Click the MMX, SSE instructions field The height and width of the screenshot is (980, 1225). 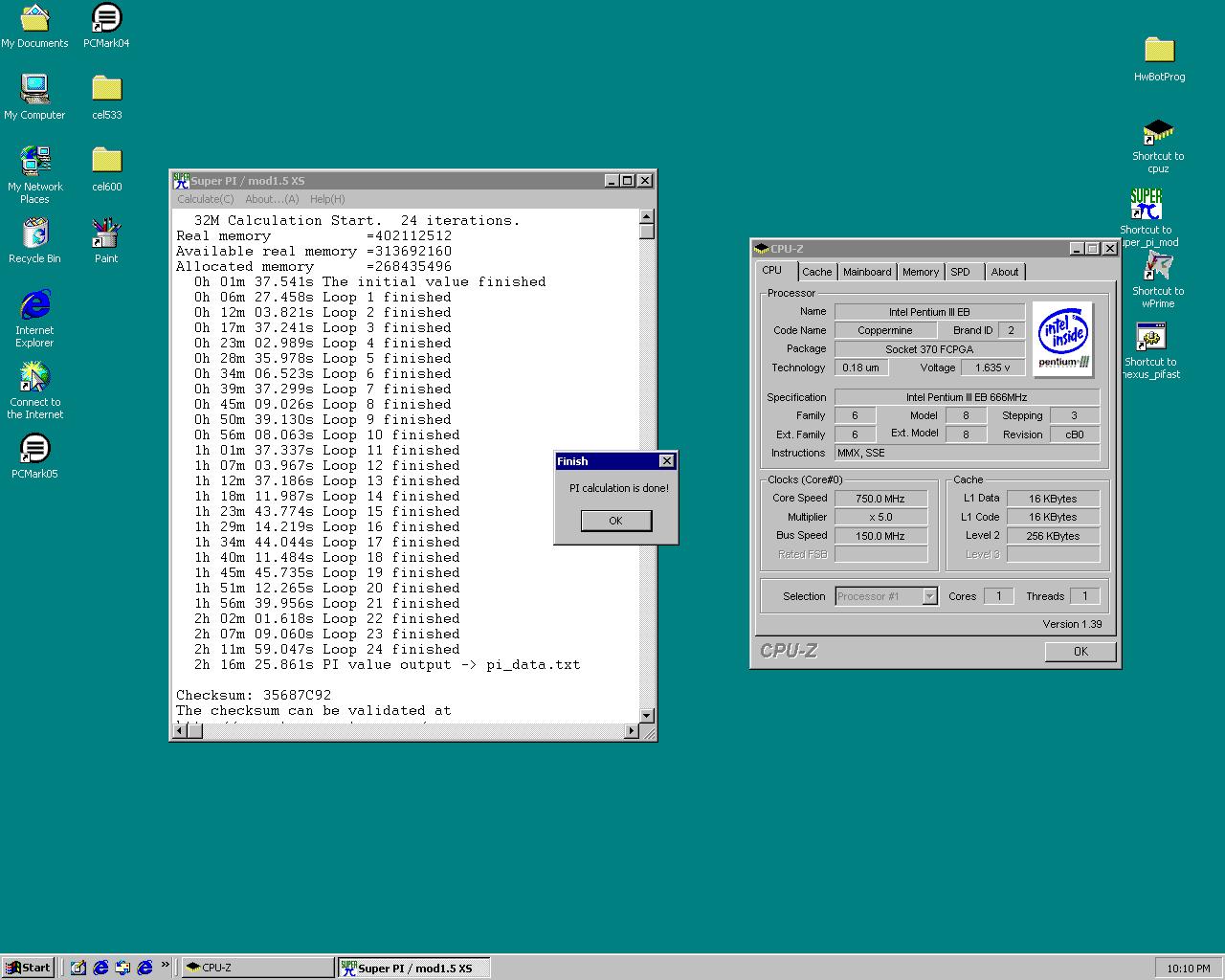[x=967, y=453]
